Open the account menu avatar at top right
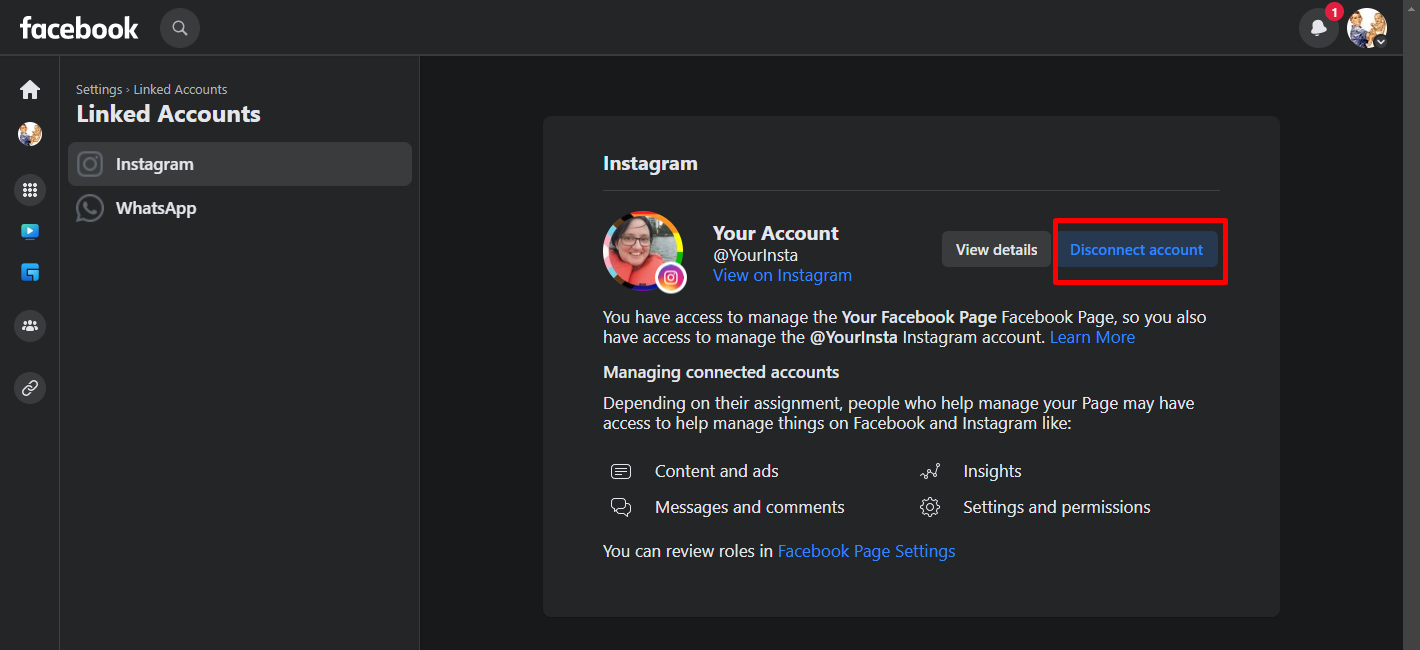The height and width of the screenshot is (650, 1420). click(1366, 28)
